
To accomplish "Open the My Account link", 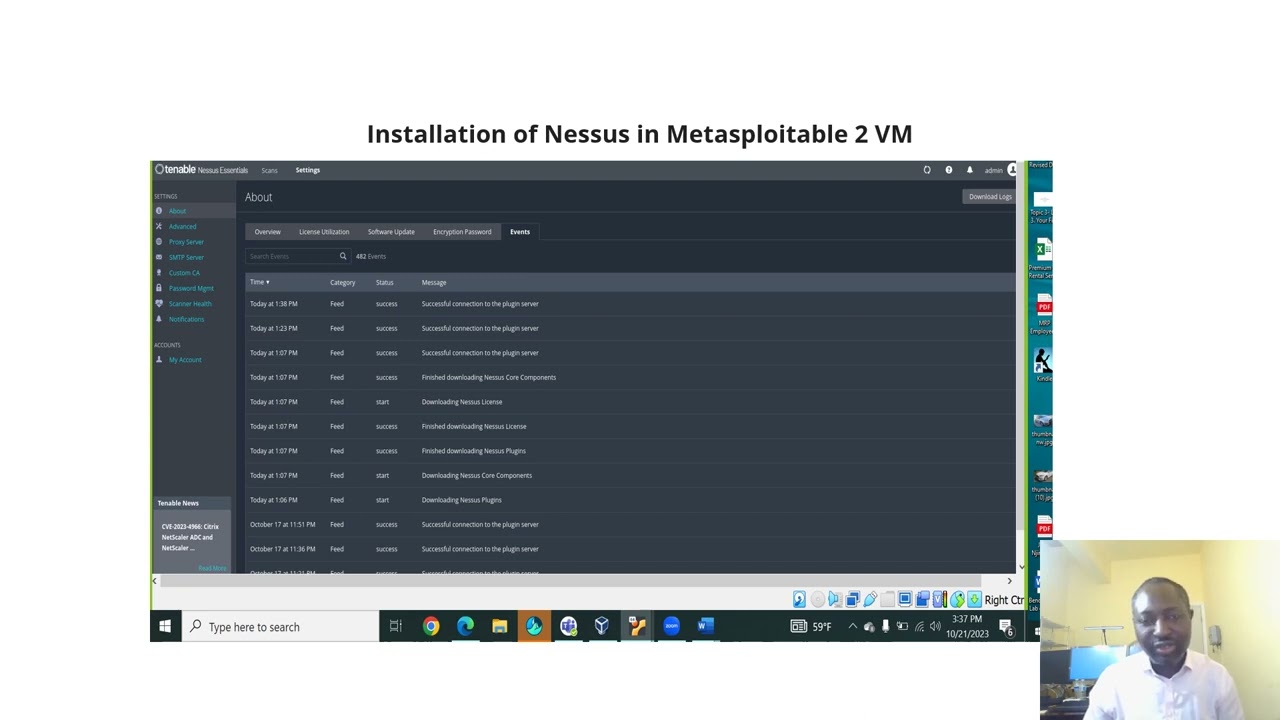I will (x=185, y=360).
